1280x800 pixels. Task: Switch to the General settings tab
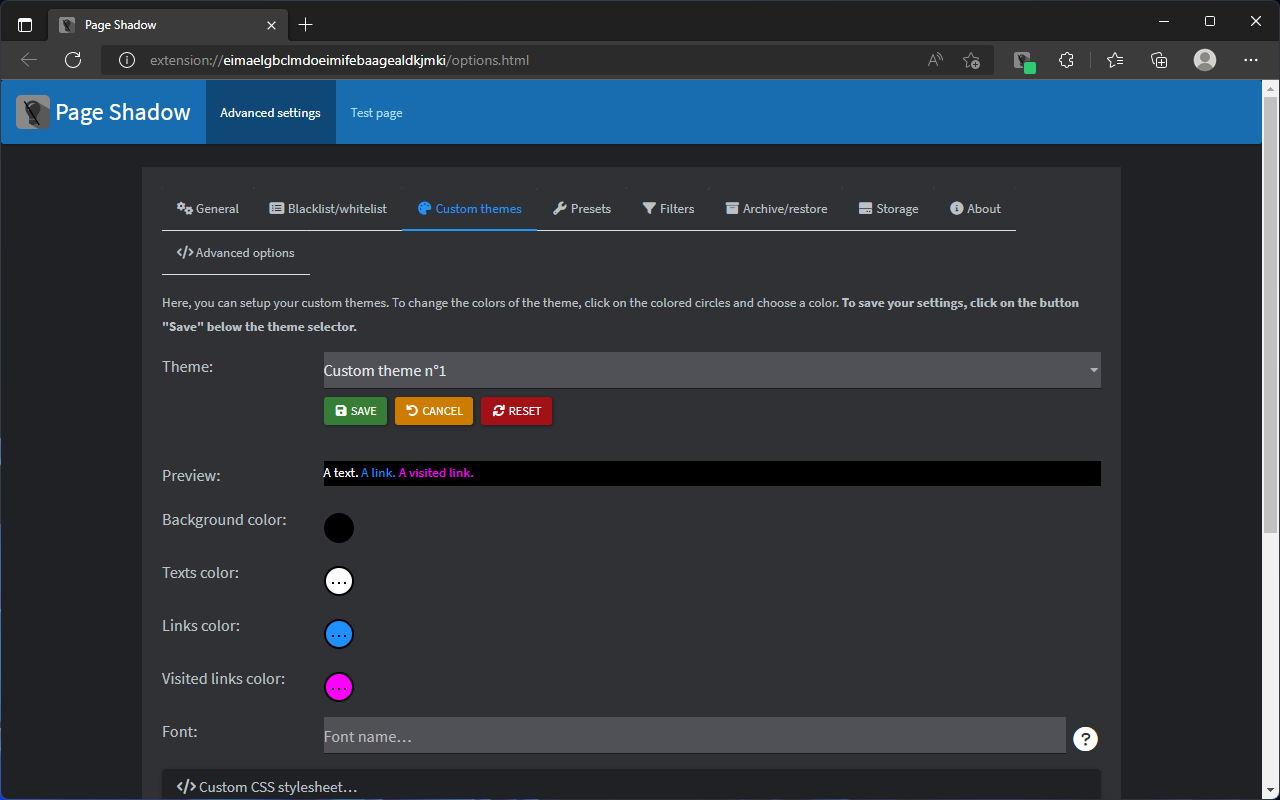(x=208, y=209)
